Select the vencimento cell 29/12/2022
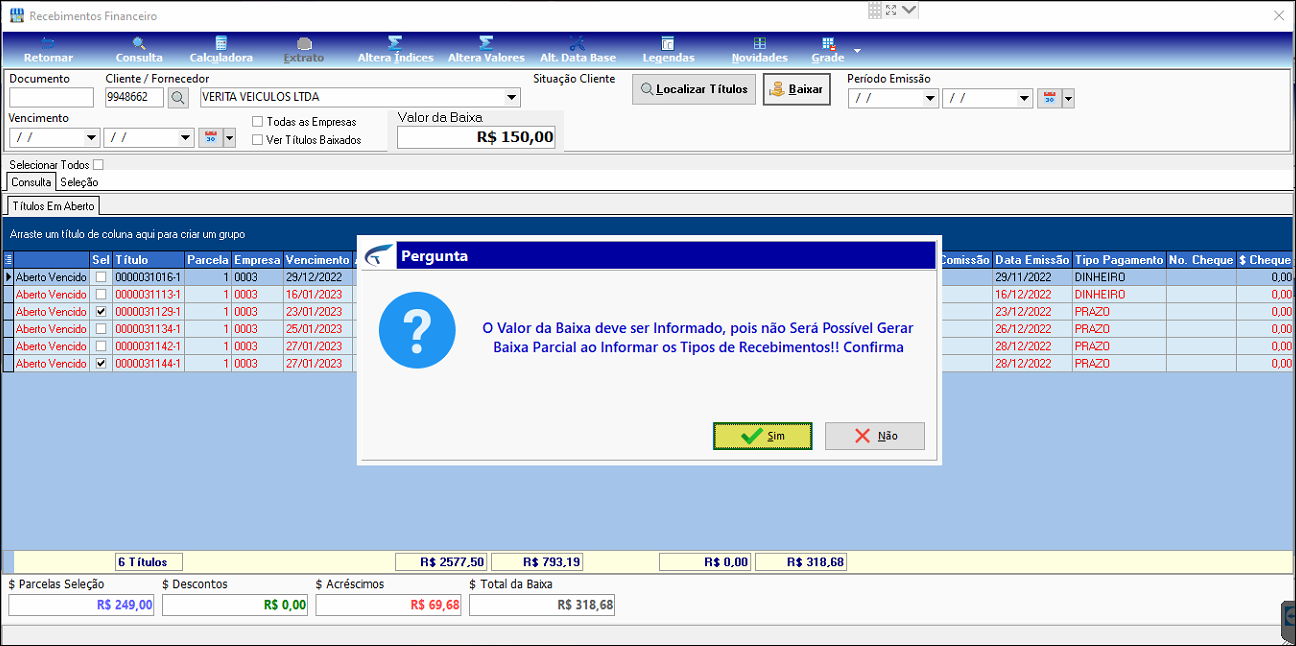Image resolution: width=1296 pixels, height=646 pixels. click(318, 277)
